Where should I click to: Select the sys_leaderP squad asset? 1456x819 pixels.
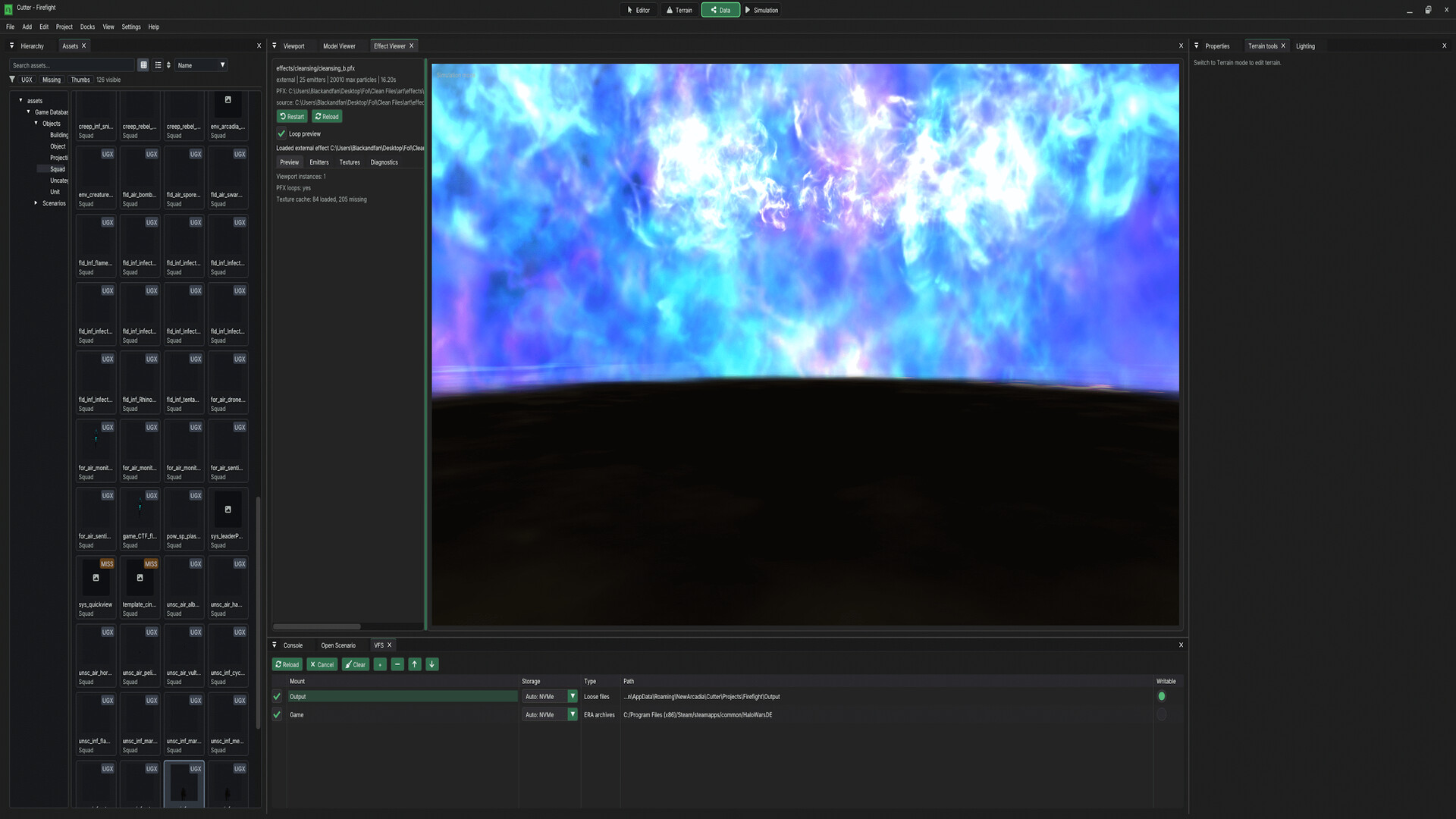click(x=227, y=519)
